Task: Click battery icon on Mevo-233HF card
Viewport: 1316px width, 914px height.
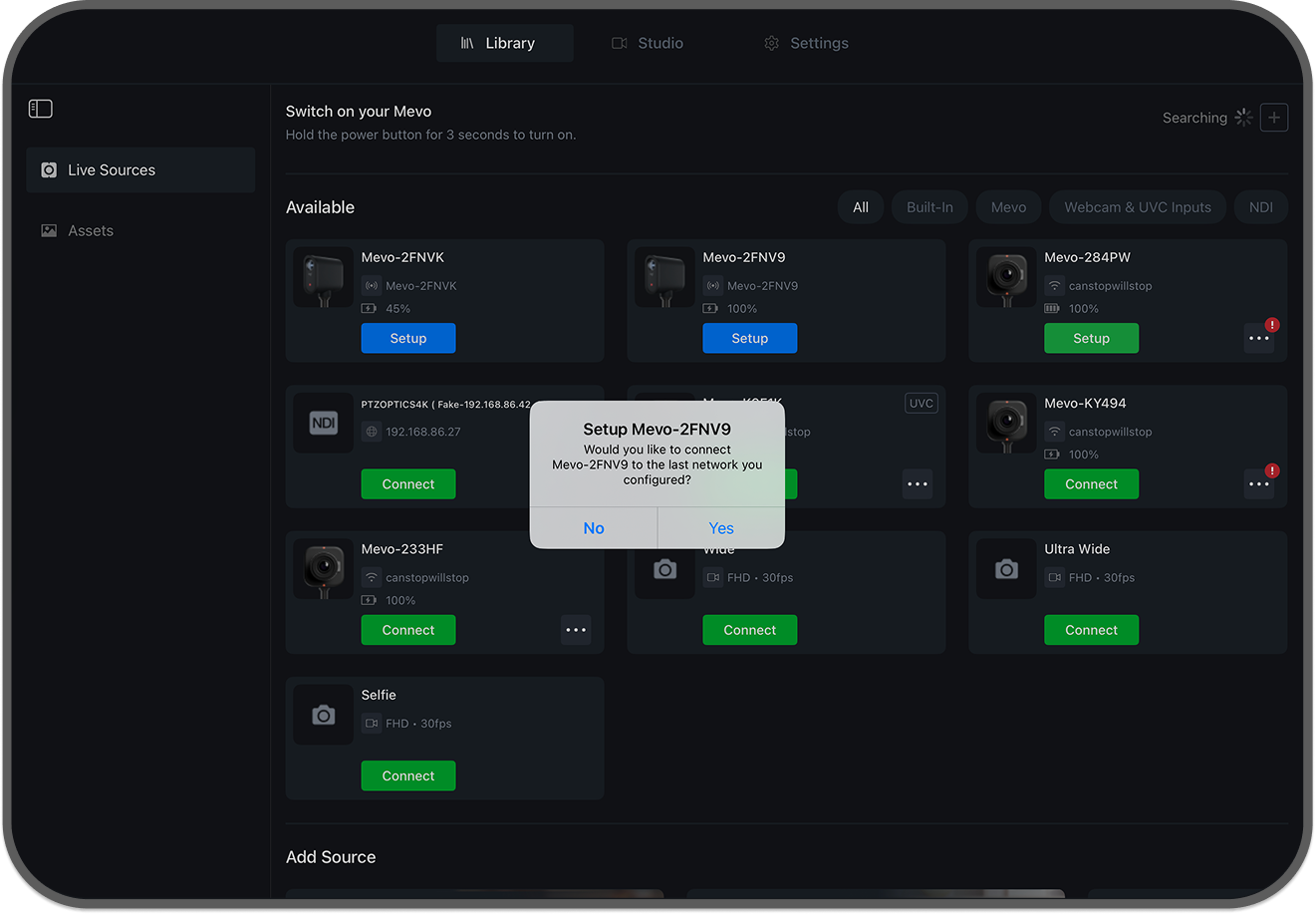Action: click(369, 600)
